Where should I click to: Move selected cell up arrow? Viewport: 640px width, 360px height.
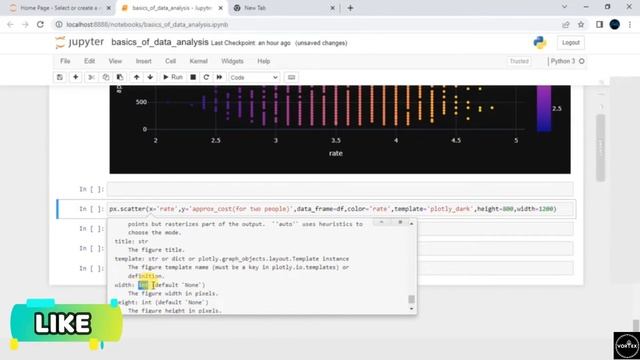click(136, 77)
